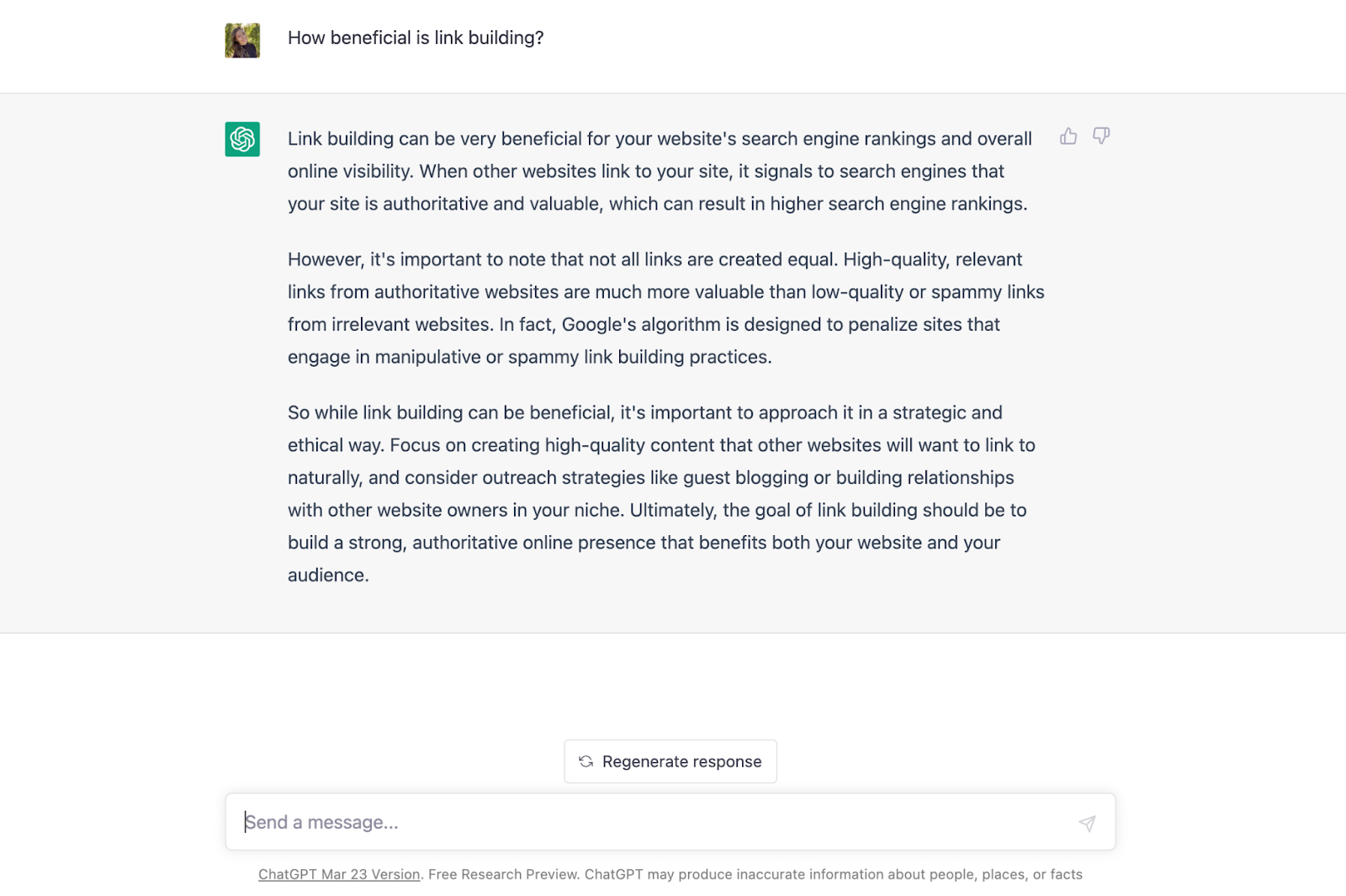Click the Regenerate response button
Viewport: 1346px width, 896px height.
coord(670,761)
